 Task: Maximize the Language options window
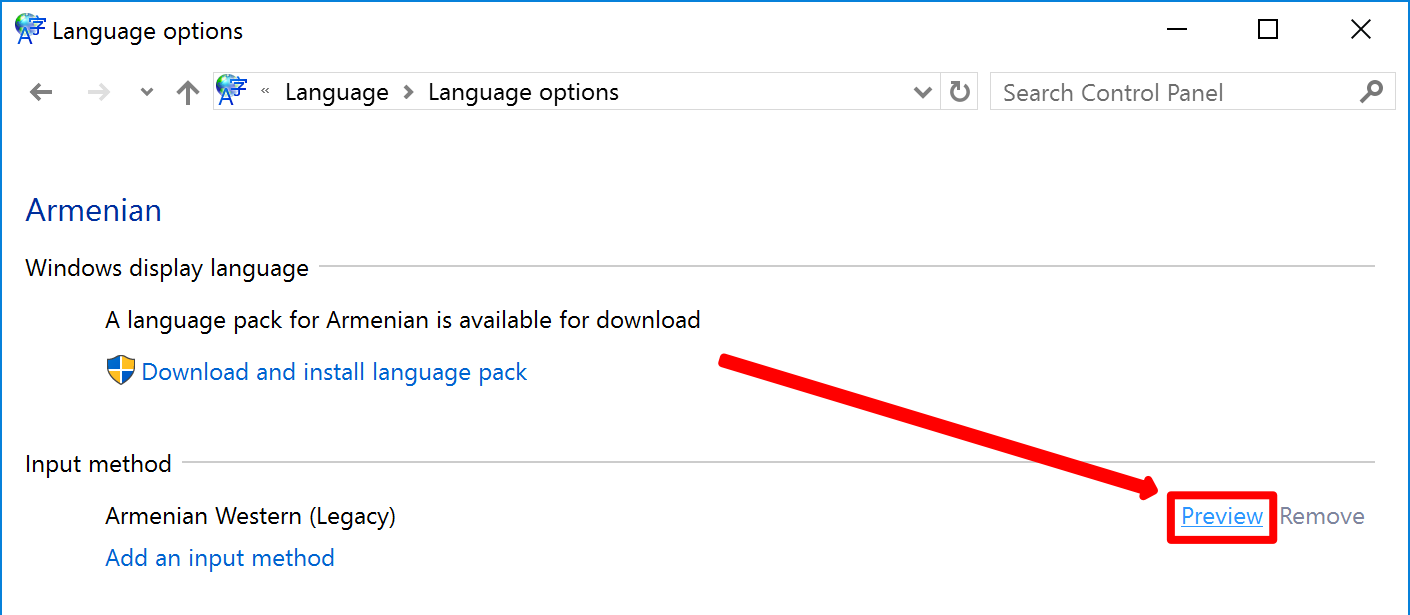click(x=1268, y=30)
